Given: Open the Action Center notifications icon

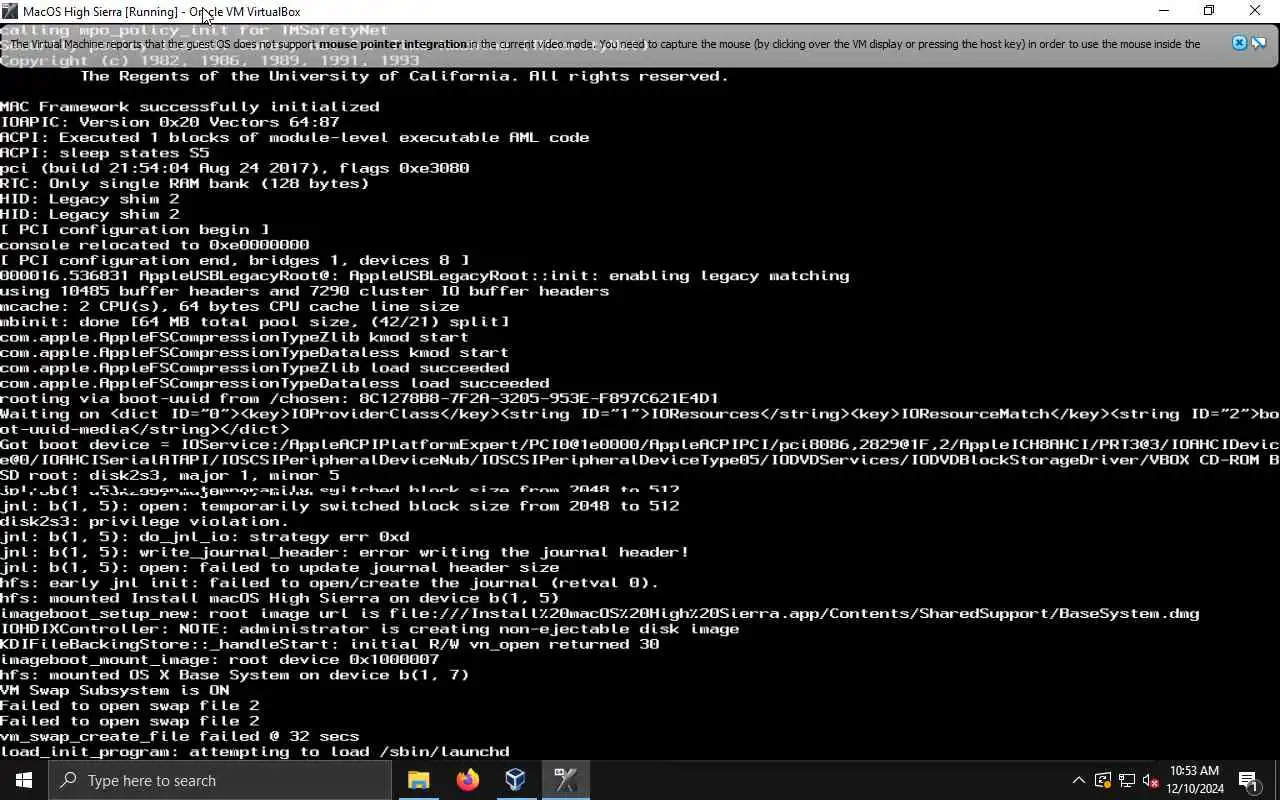Looking at the screenshot, I should pos(1249,780).
